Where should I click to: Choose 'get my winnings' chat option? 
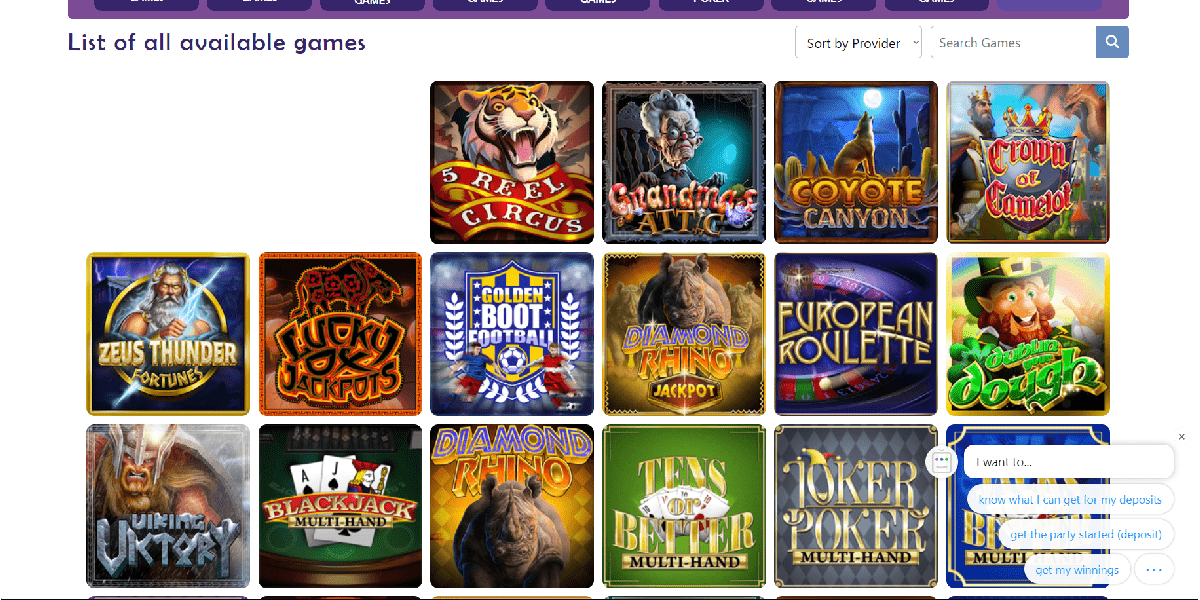pyautogui.click(x=1077, y=570)
